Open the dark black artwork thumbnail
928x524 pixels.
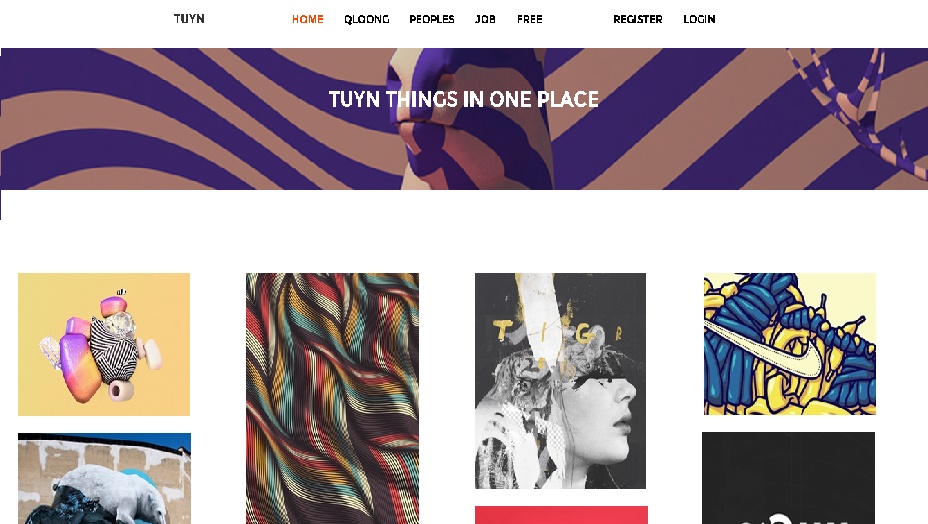click(788, 478)
